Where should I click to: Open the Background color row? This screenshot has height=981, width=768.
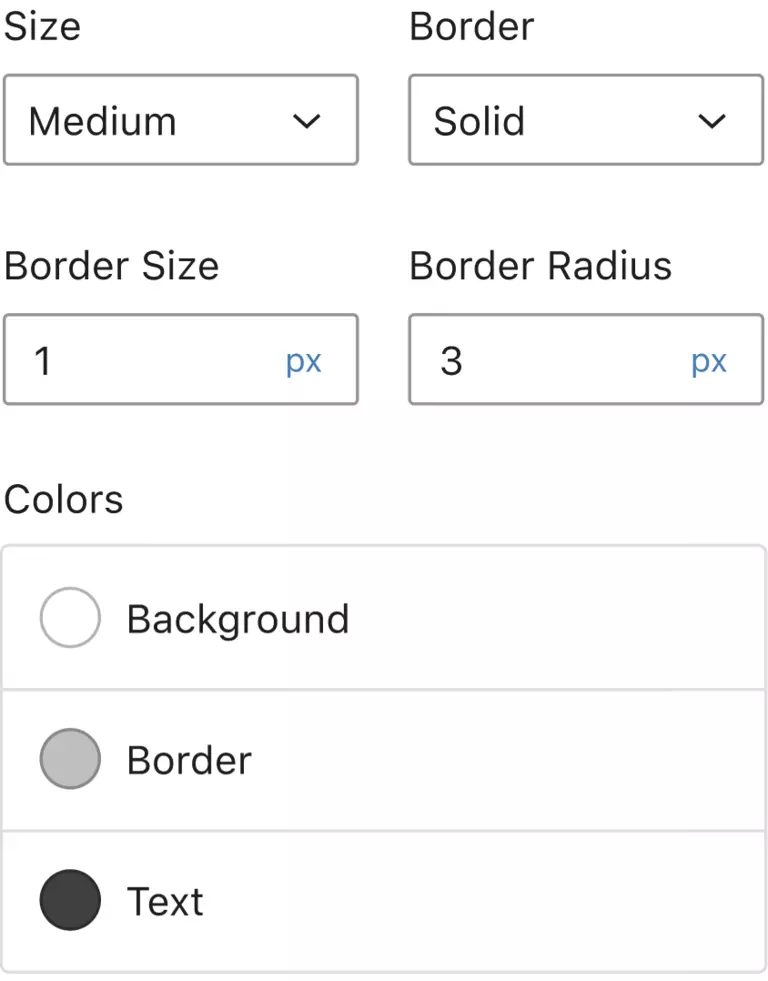400,618
